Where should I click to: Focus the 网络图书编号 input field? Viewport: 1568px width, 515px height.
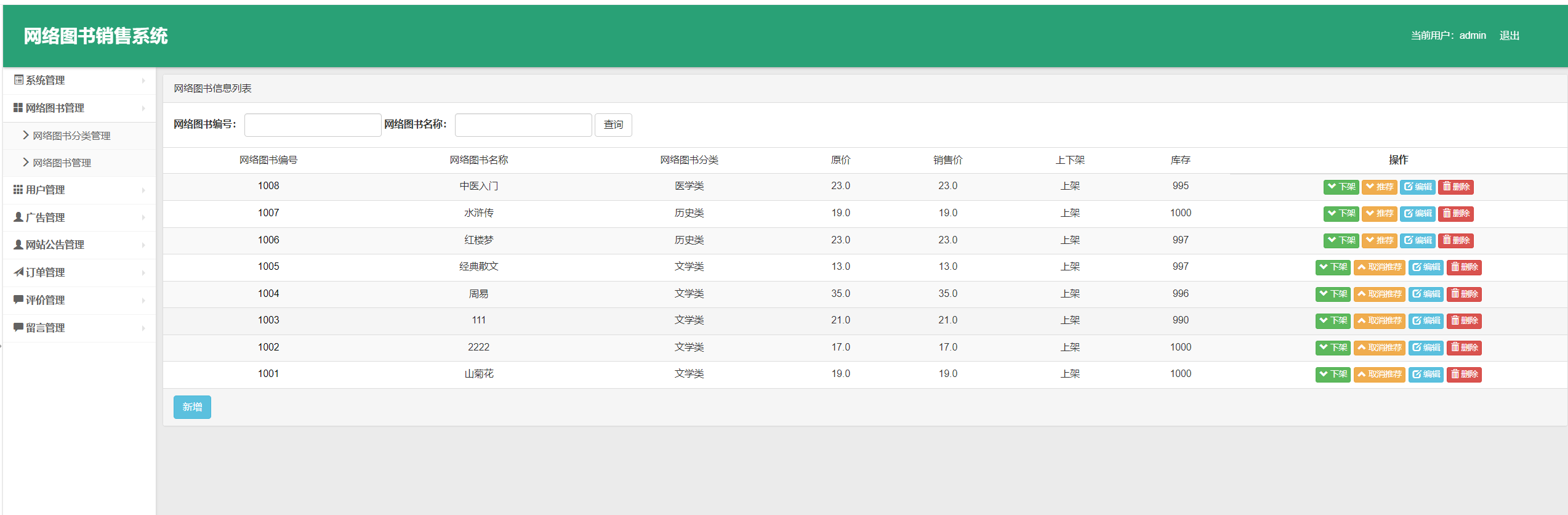tap(313, 125)
